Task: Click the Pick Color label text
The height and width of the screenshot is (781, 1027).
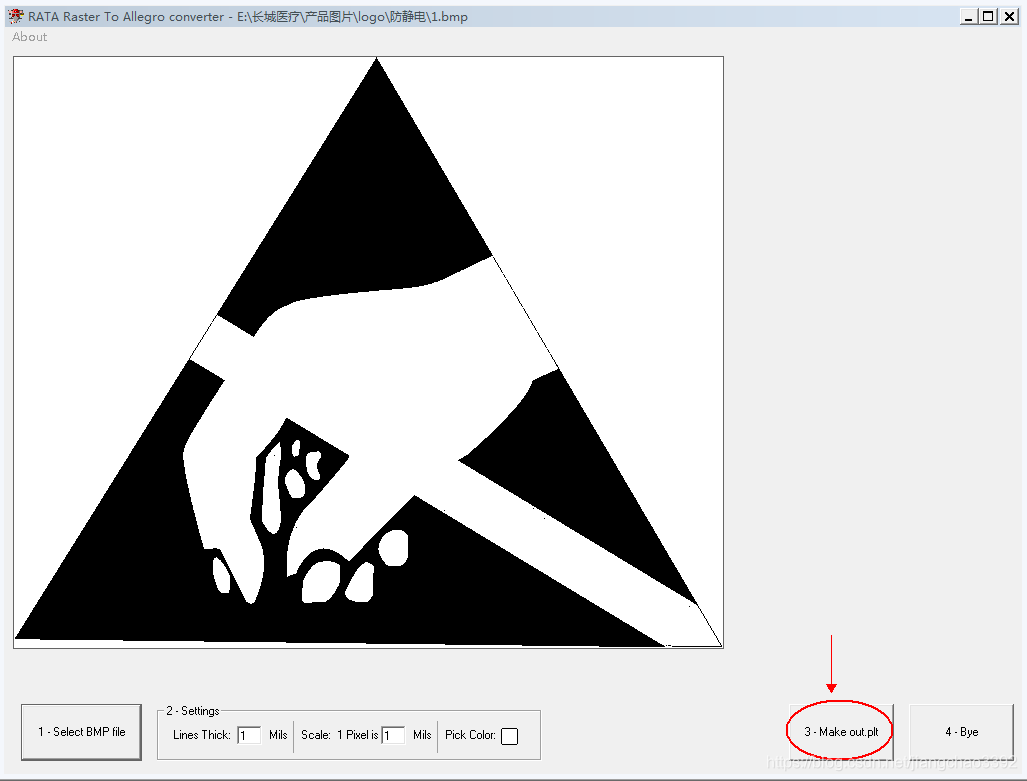Action: 470,735
